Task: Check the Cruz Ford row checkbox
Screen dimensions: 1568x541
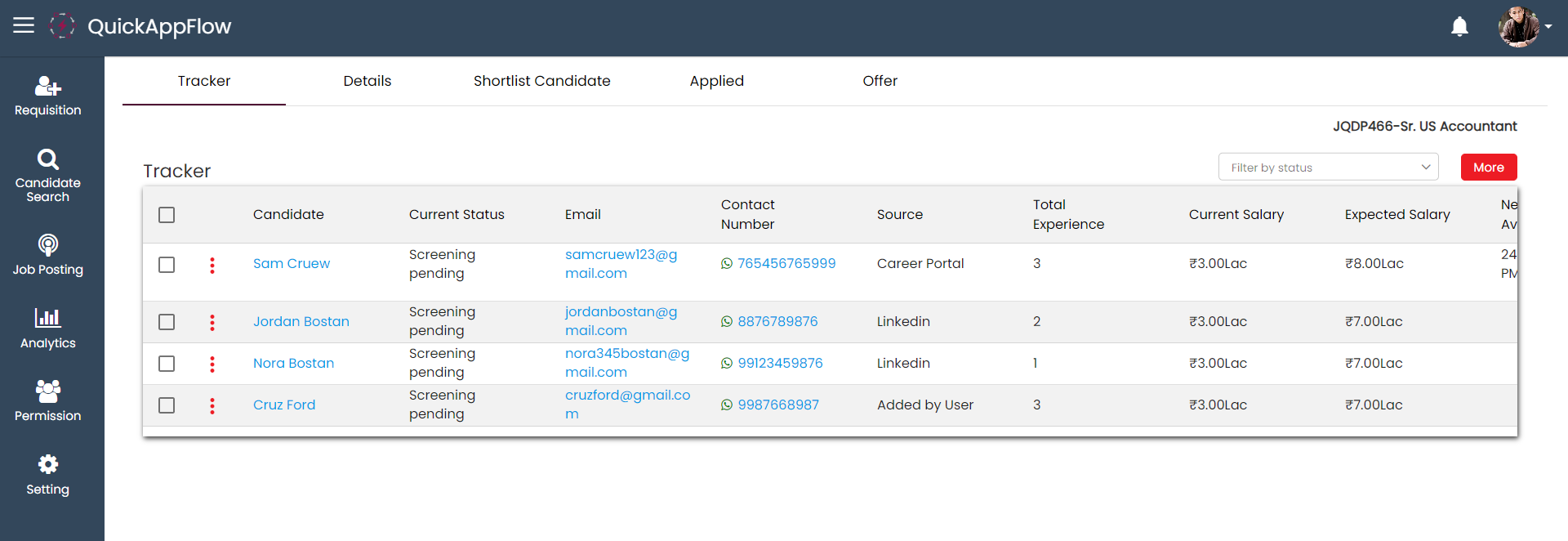Action: pyautogui.click(x=167, y=405)
